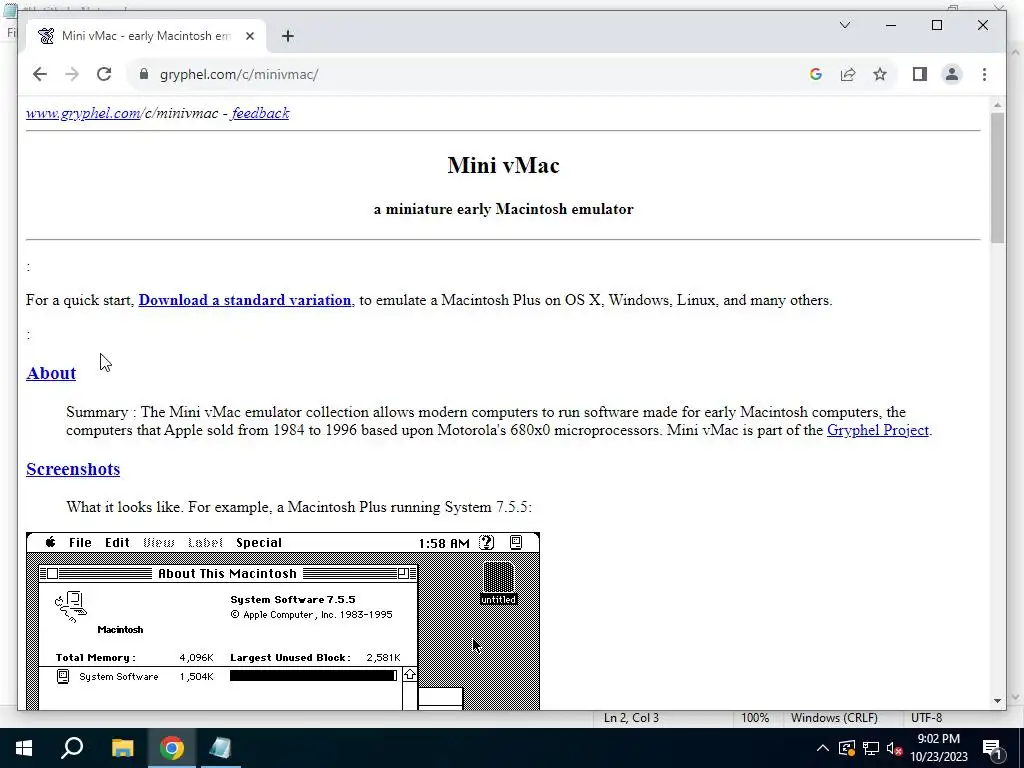Viewport: 1024px width, 768px height.
Task: Select the Mini vMac browser tab
Action: click(x=146, y=36)
